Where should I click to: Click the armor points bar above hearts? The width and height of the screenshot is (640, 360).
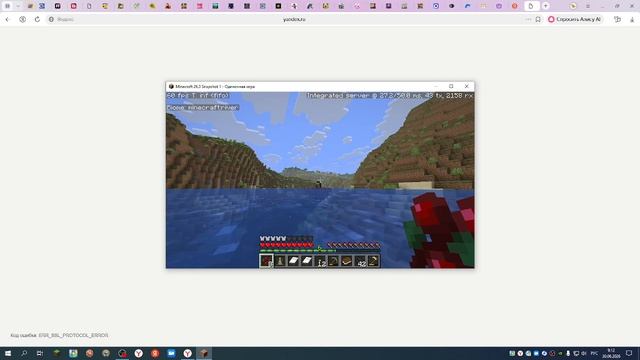(x=287, y=239)
